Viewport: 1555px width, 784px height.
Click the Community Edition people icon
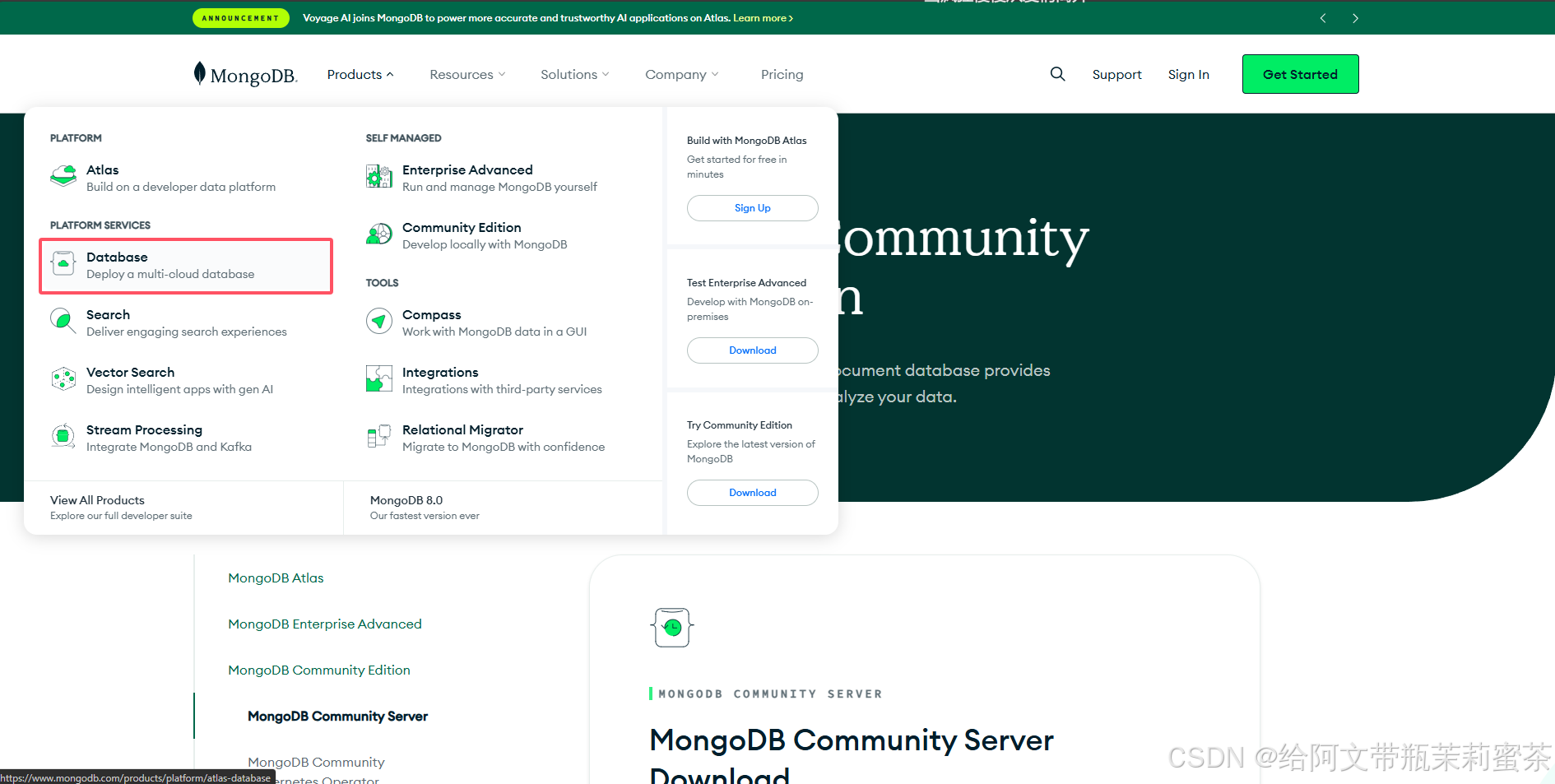[379, 234]
